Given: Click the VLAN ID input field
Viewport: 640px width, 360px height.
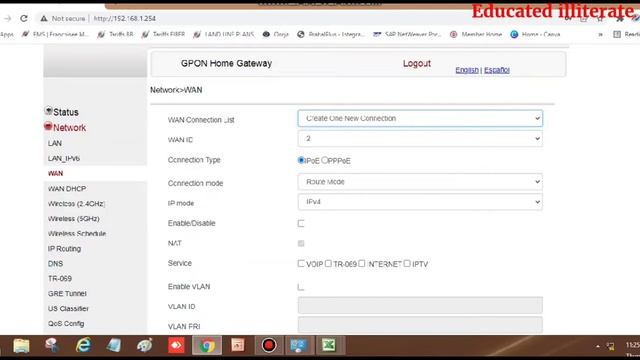Looking at the screenshot, I should tap(420, 305).
